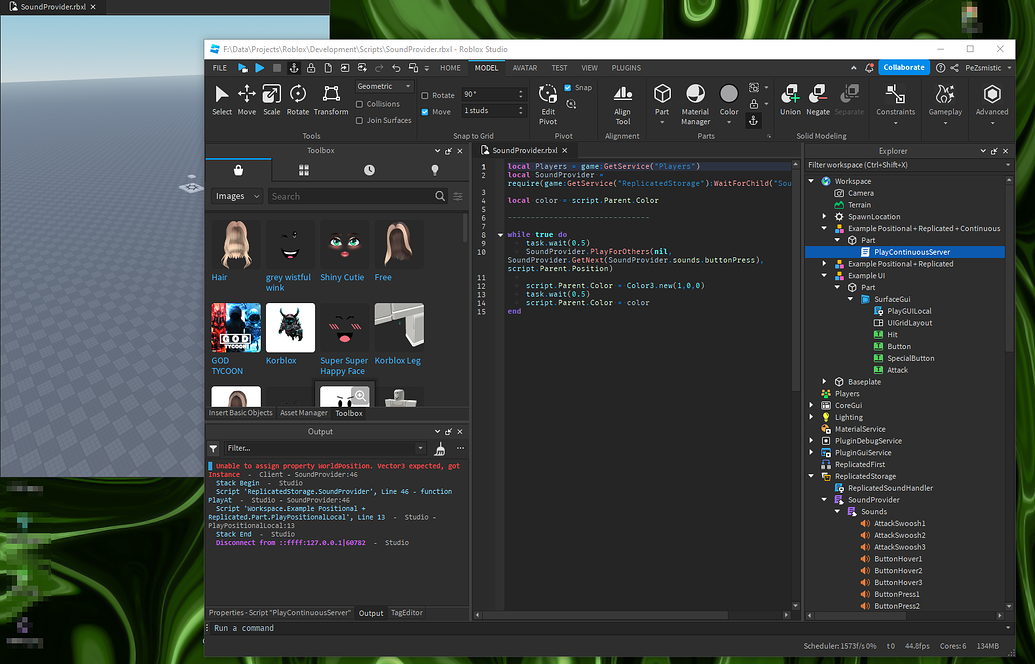Switch to Asset Manager bottom tab
This screenshot has width=1035, height=664.
point(304,413)
